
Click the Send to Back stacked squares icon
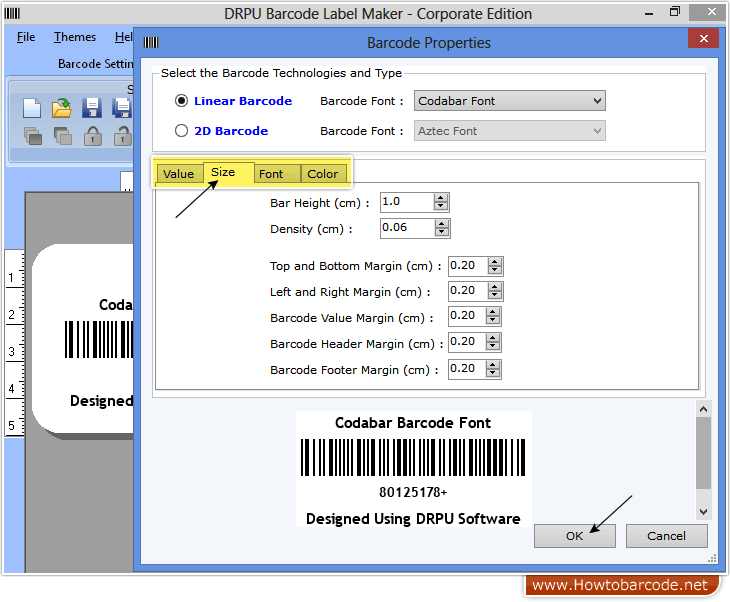[62, 136]
